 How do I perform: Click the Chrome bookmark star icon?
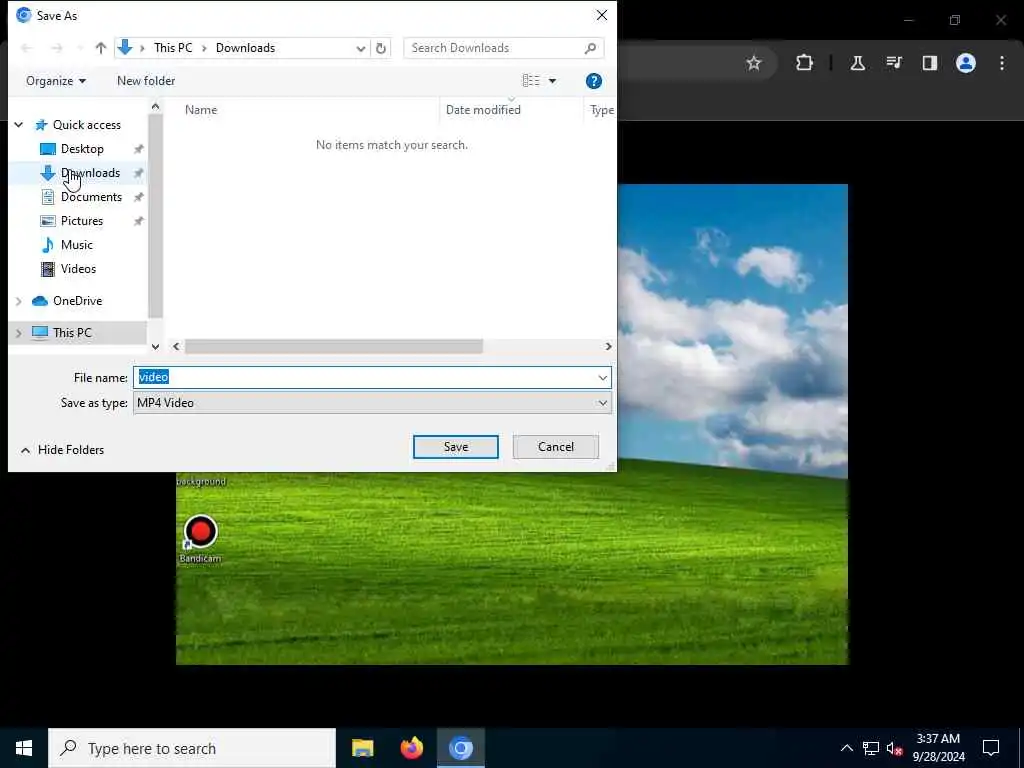[x=754, y=63]
